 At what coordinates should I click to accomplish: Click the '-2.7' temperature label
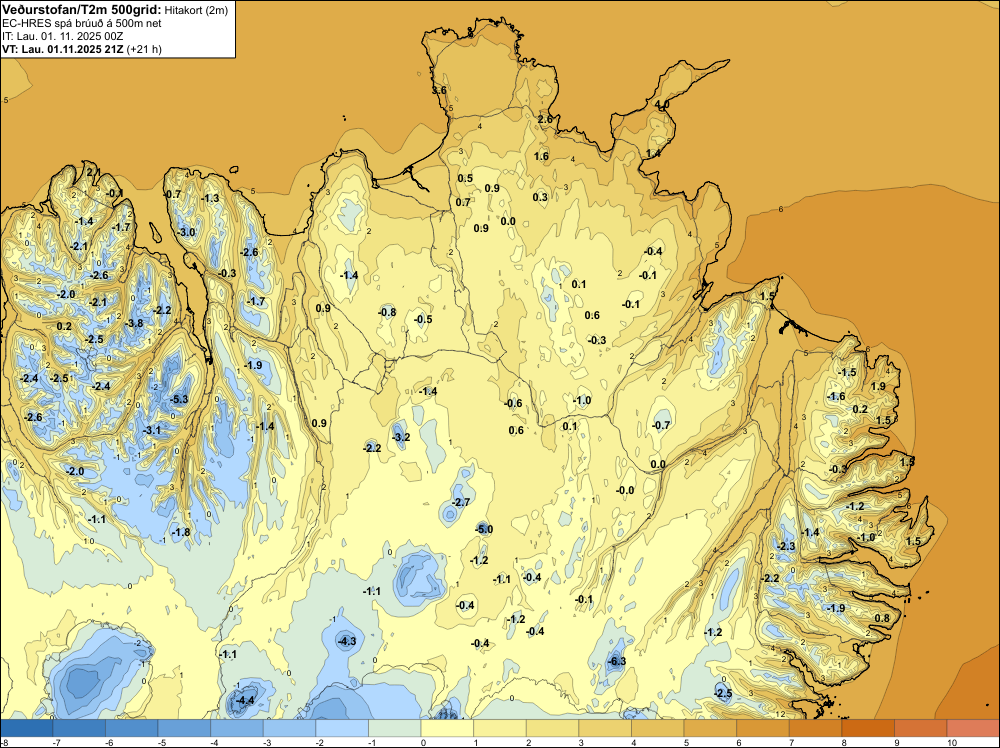[460, 502]
